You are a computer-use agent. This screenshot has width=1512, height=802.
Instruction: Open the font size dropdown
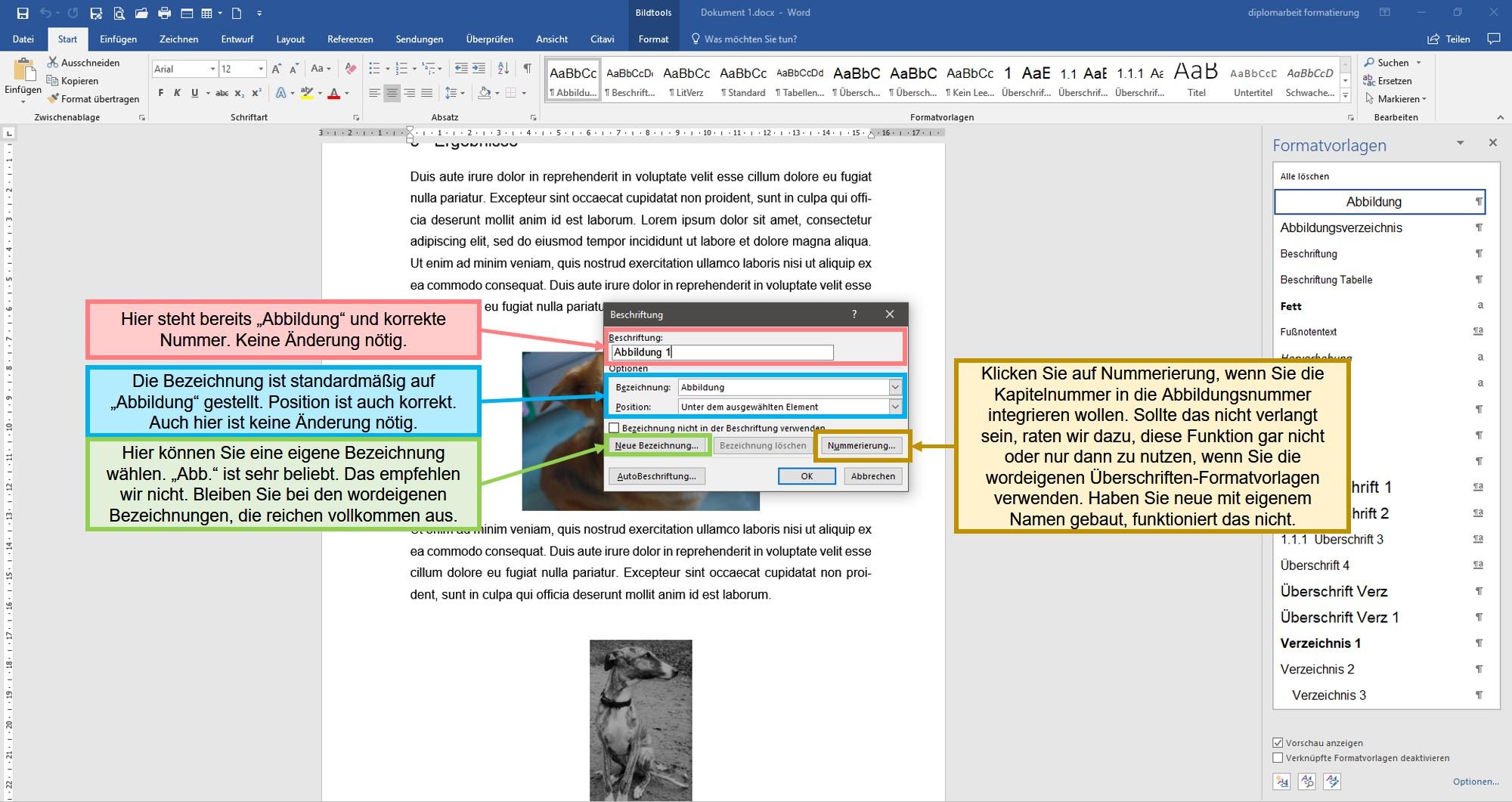click(x=261, y=69)
